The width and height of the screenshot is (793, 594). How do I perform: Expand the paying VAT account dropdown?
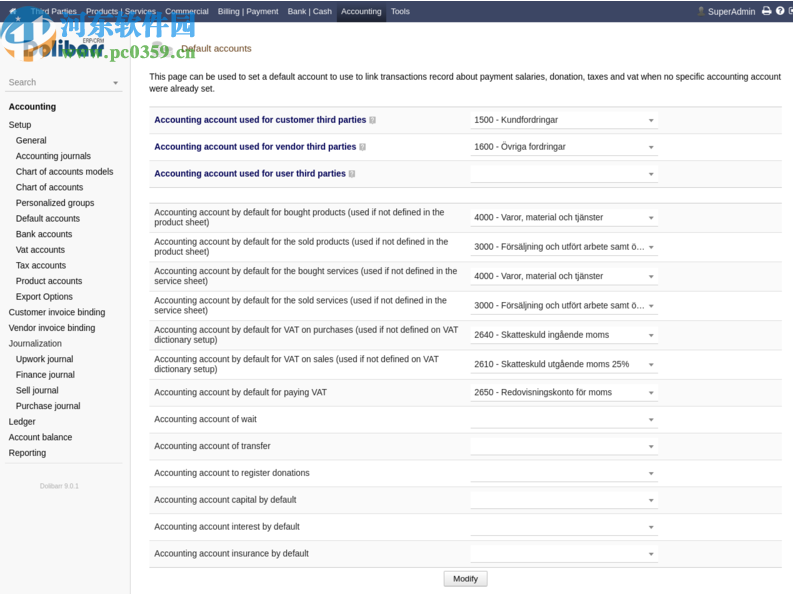pyautogui.click(x=564, y=393)
